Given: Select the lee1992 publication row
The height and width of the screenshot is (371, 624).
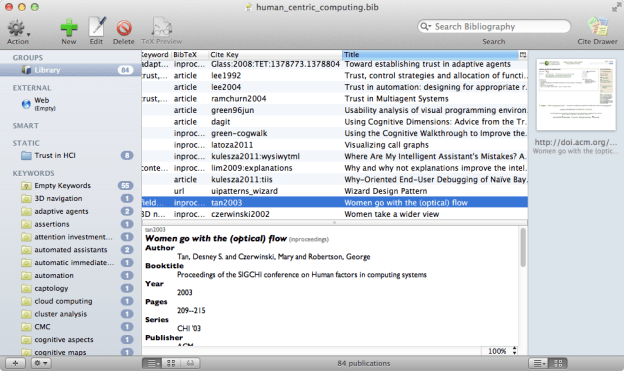Looking at the screenshot, I should 335,76.
